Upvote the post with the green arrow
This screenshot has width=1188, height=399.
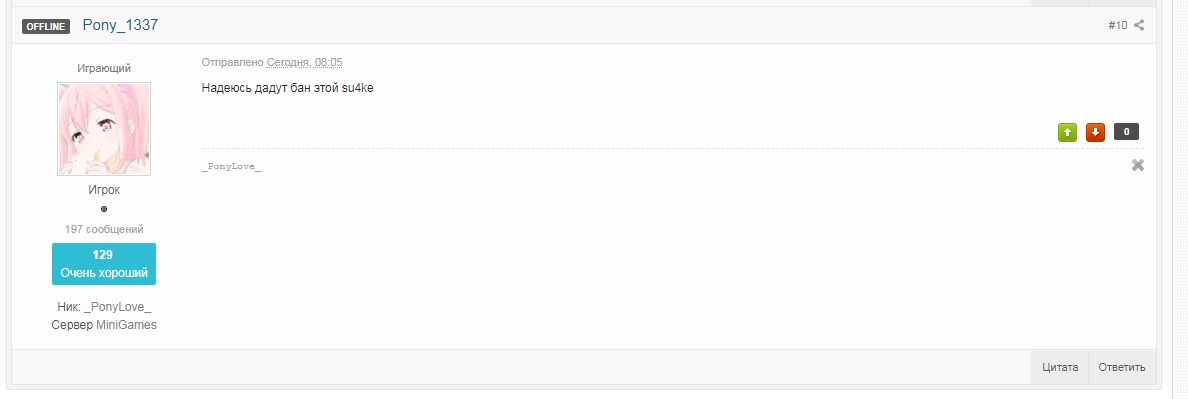[1067, 132]
